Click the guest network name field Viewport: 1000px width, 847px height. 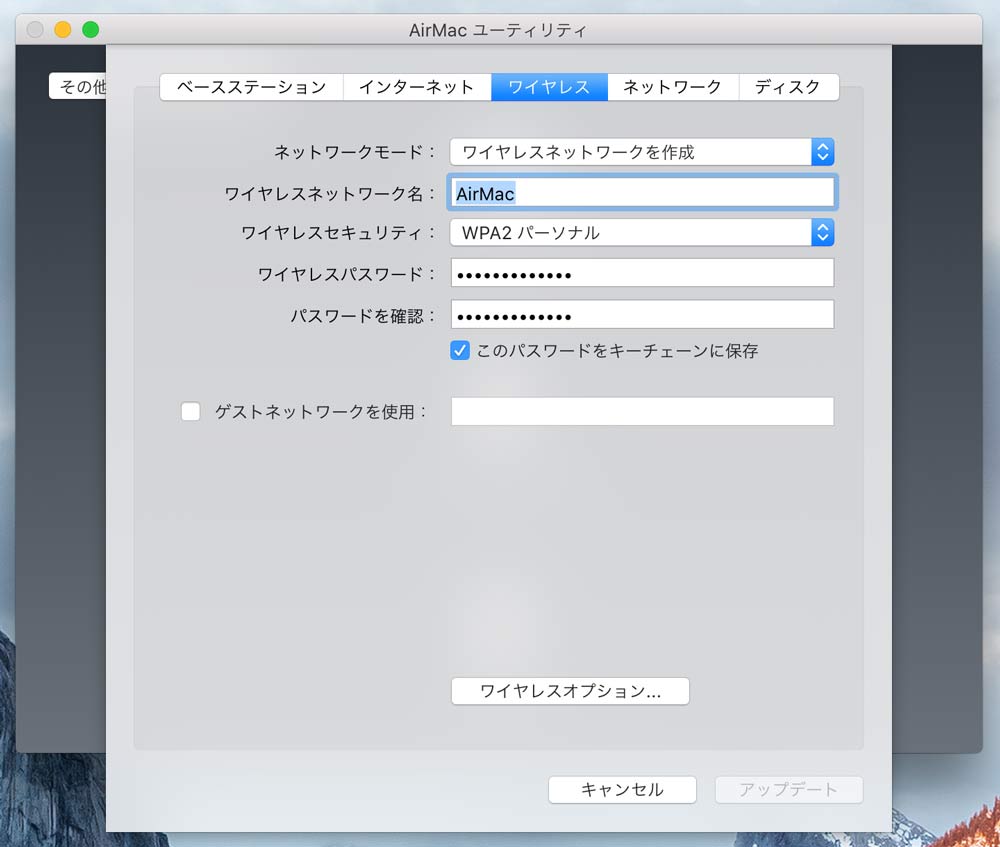(642, 411)
